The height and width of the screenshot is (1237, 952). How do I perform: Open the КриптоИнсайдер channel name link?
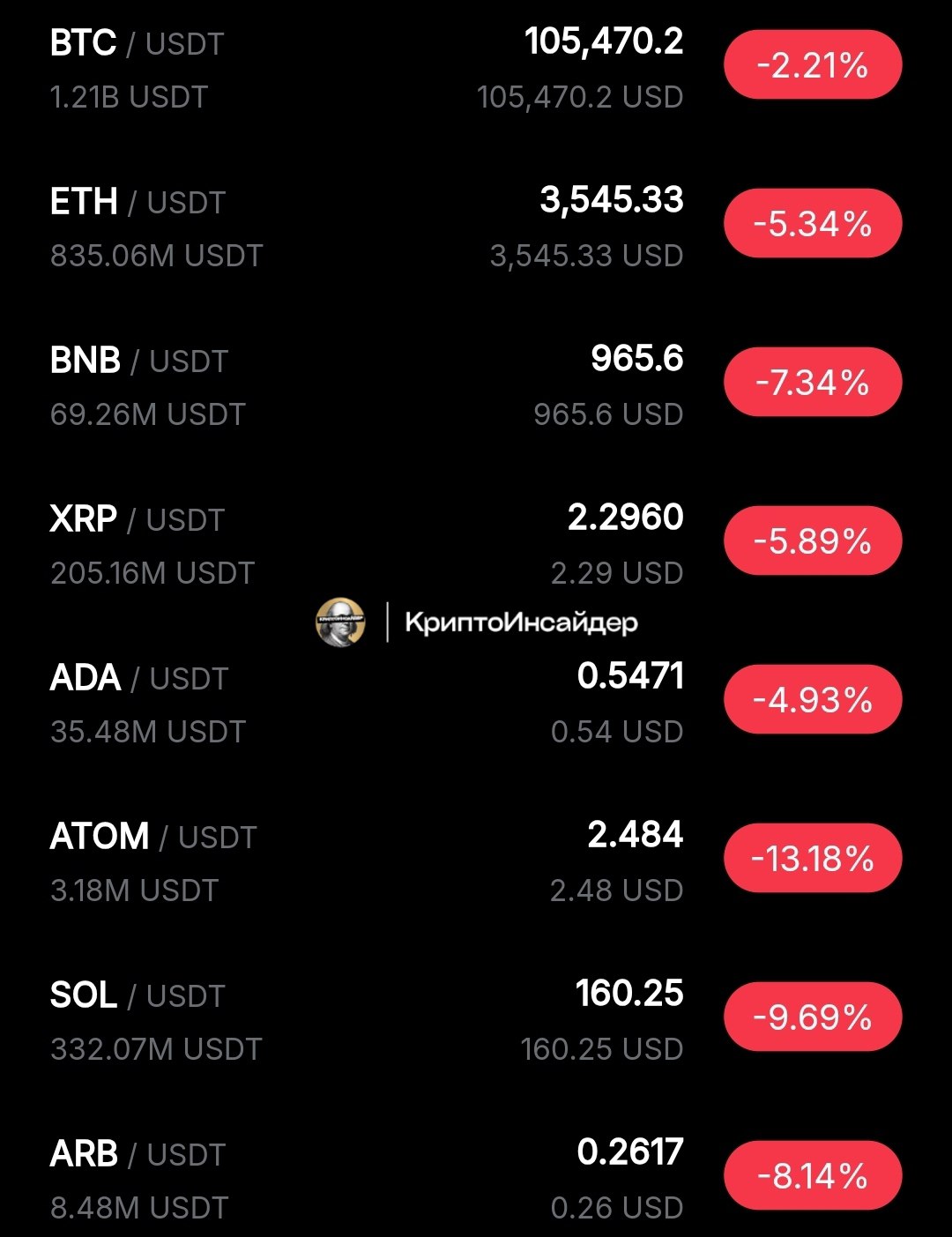point(520,622)
